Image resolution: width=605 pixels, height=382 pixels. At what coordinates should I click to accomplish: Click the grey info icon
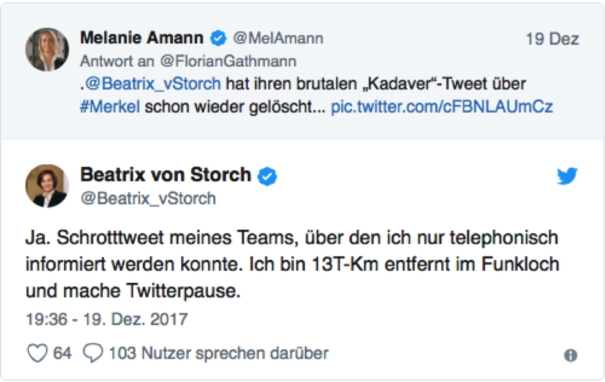tap(571, 355)
